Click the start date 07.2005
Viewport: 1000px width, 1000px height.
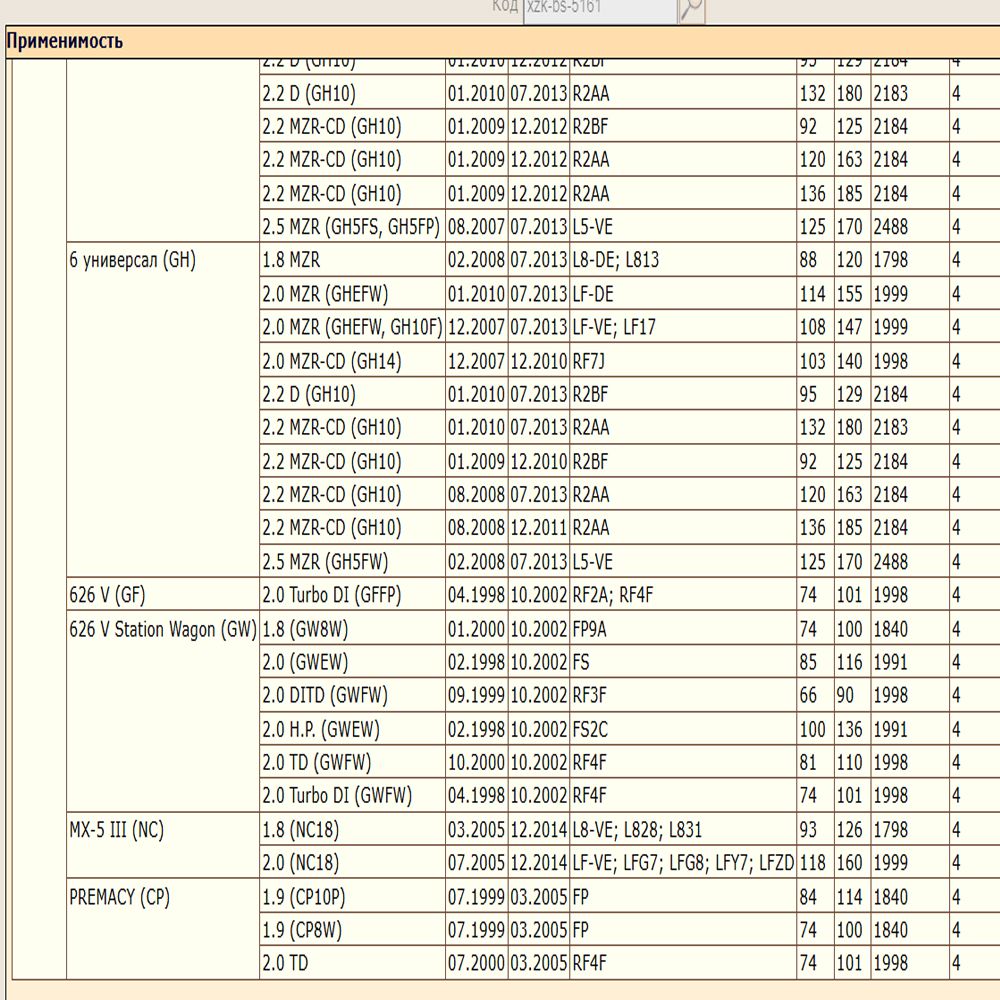click(x=476, y=862)
